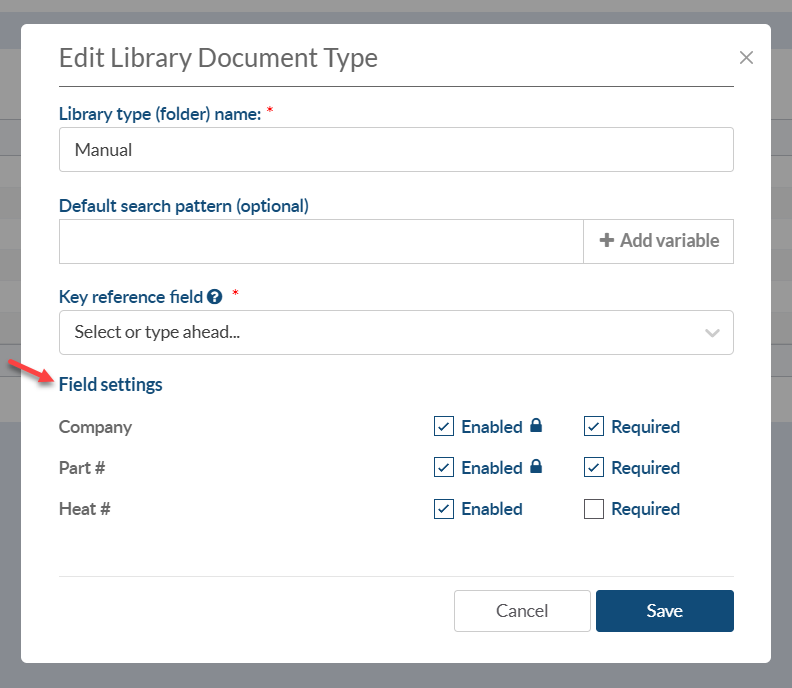Viewport: 792px width, 688px height.
Task: Click the Cancel button
Action: click(522, 611)
